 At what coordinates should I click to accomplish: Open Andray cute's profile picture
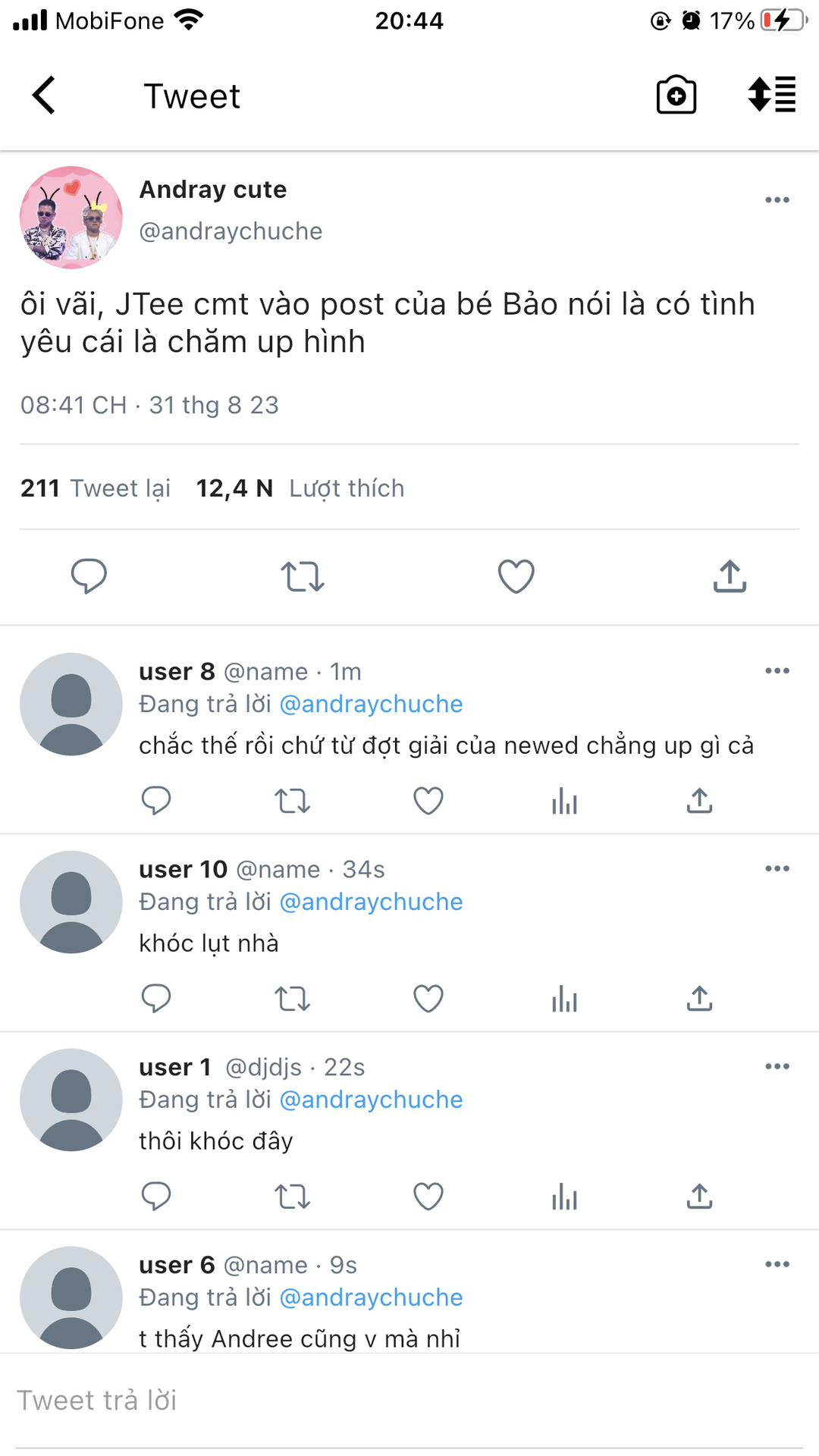tap(71, 218)
